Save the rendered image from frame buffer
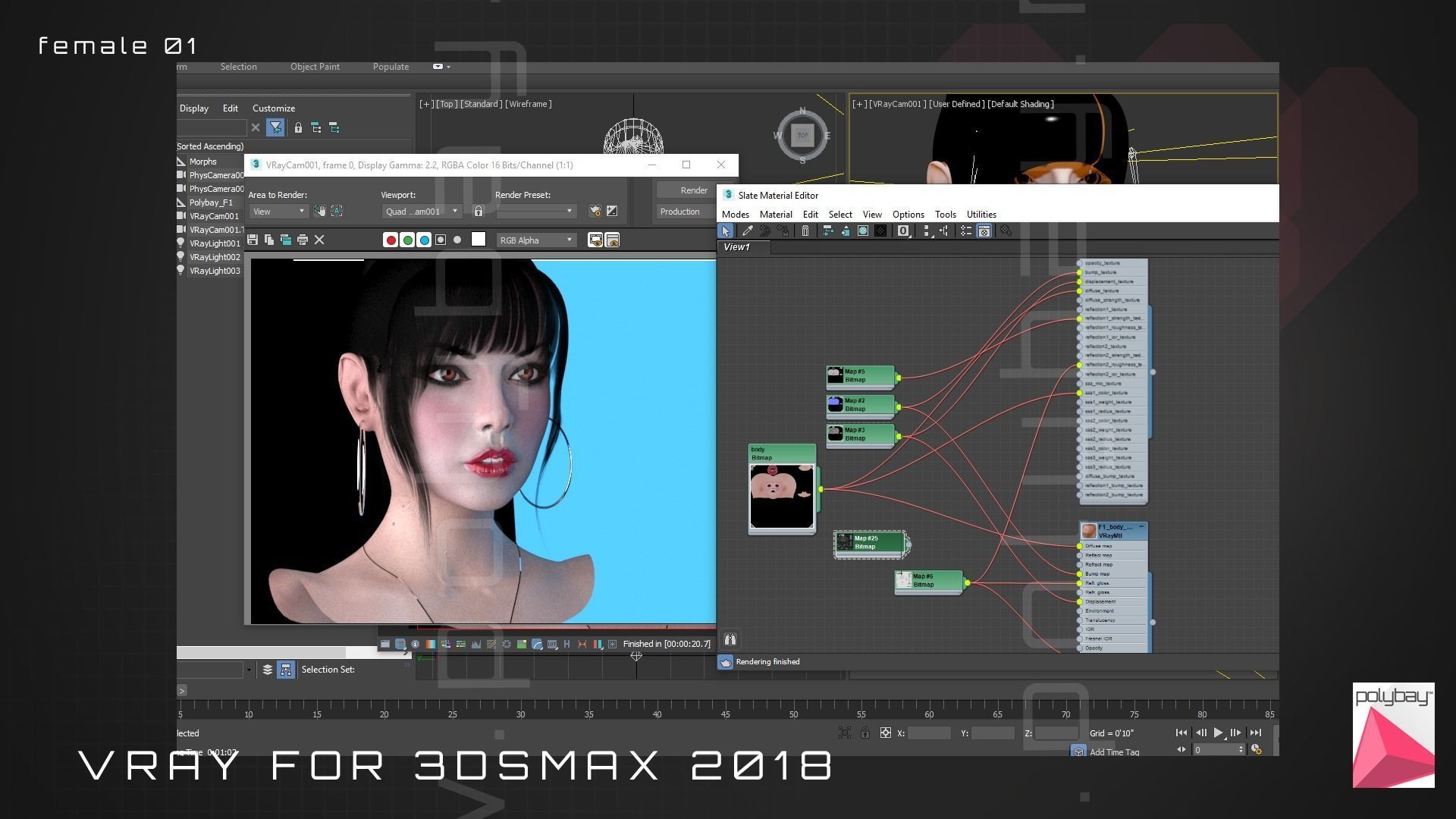 [x=253, y=240]
